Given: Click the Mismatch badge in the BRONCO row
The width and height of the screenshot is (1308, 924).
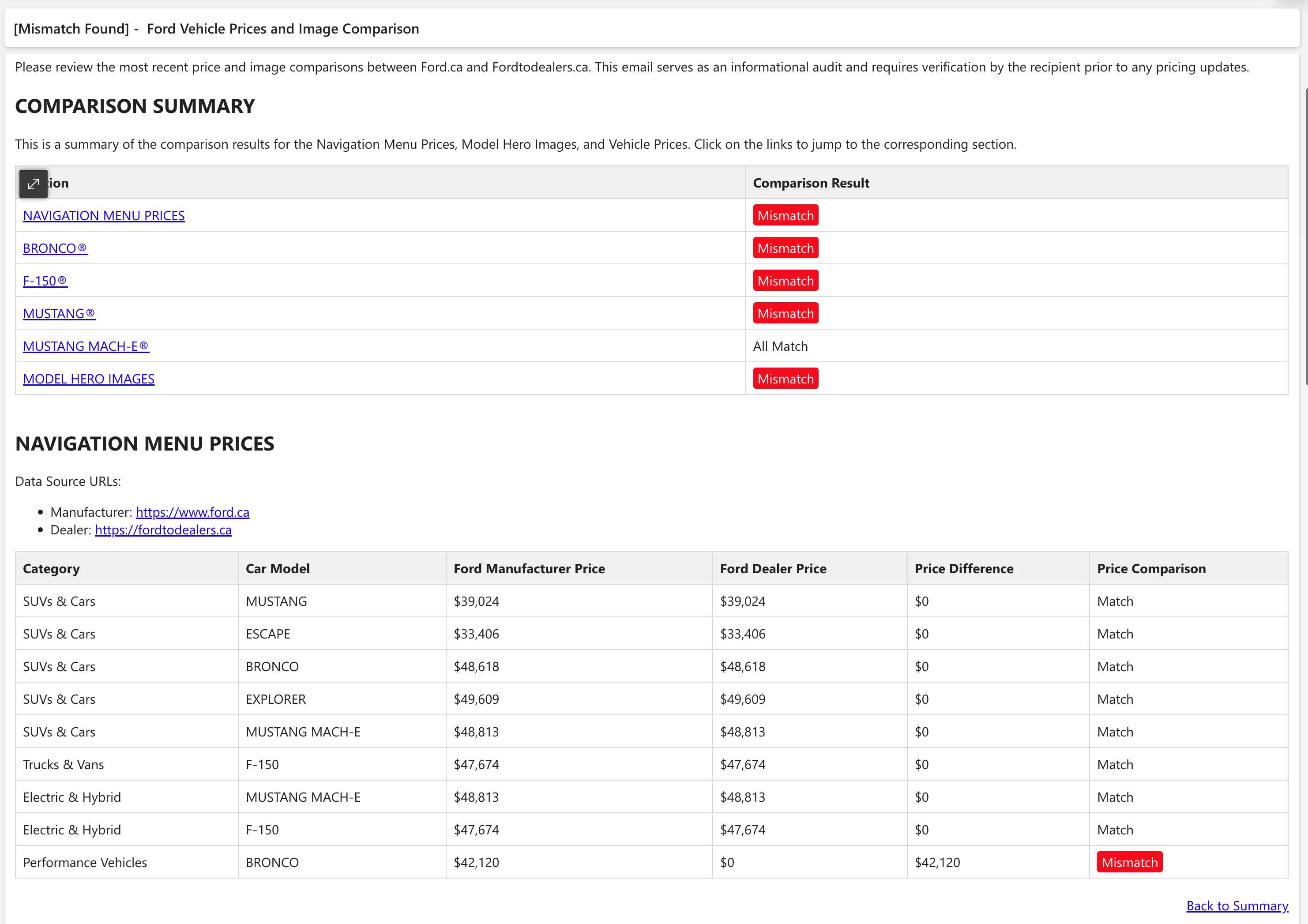Looking at the screenshot, I should (786, 248).
